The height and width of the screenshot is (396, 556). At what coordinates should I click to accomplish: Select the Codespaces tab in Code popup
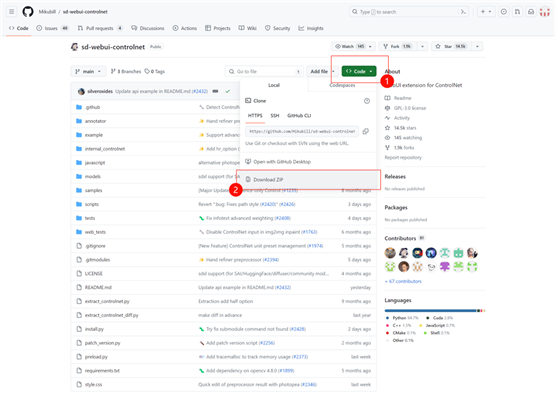[342, 85]
